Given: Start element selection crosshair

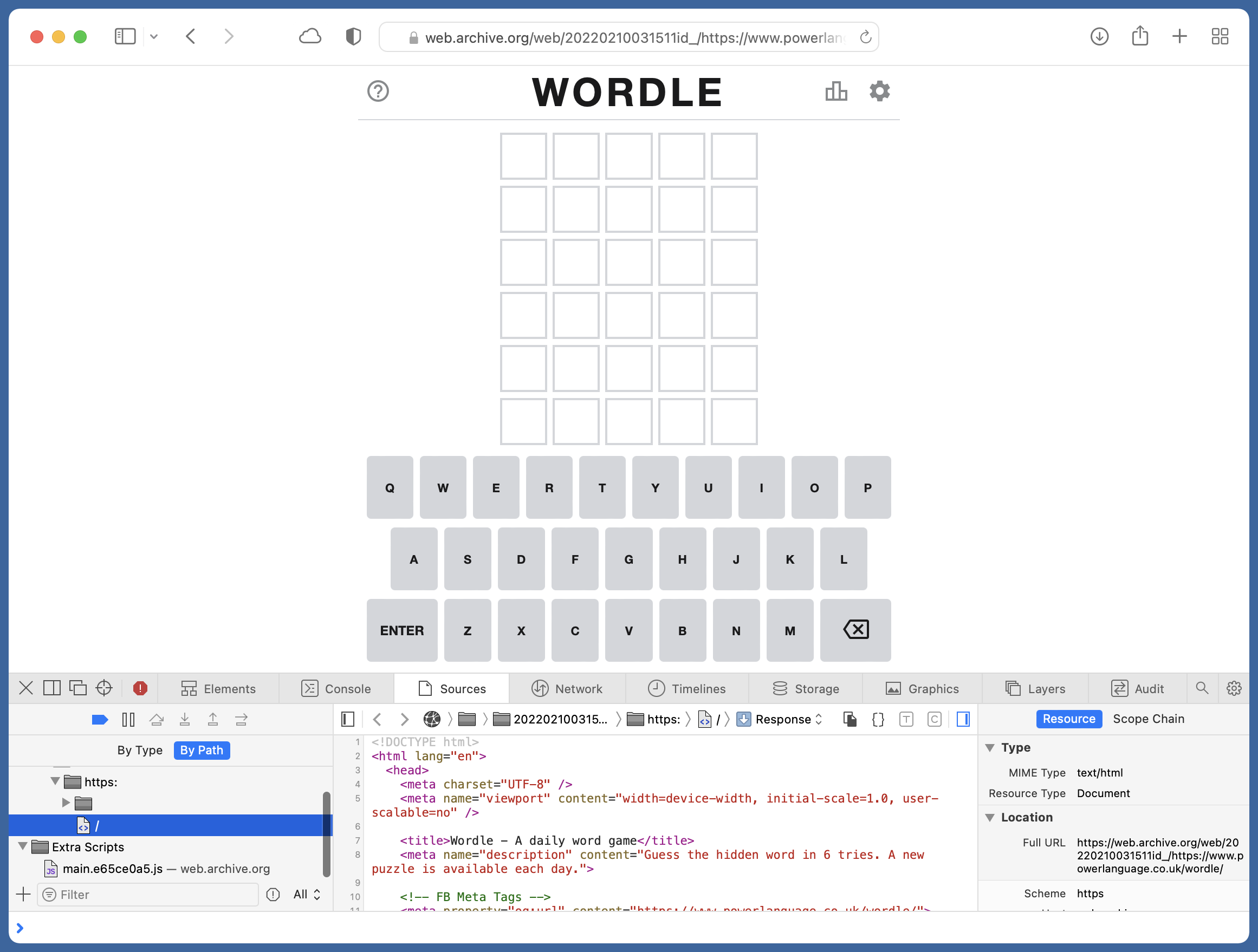Looking at the screenshot, I should click(104, 688).
